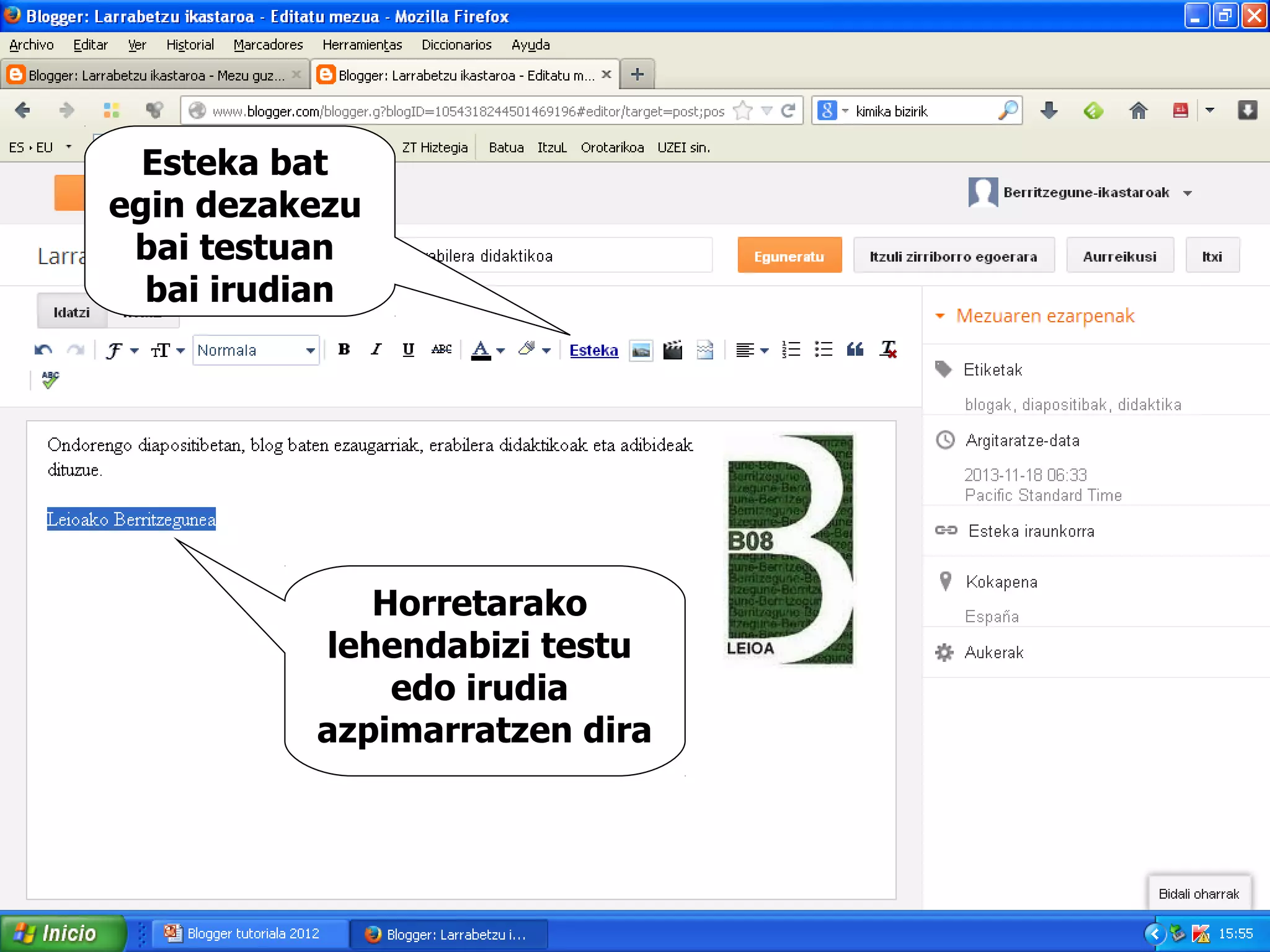Insert a video with the clapperboard icon
Image resolution: width=1270 pixels, height=952 pixels.
pos(673,350)
